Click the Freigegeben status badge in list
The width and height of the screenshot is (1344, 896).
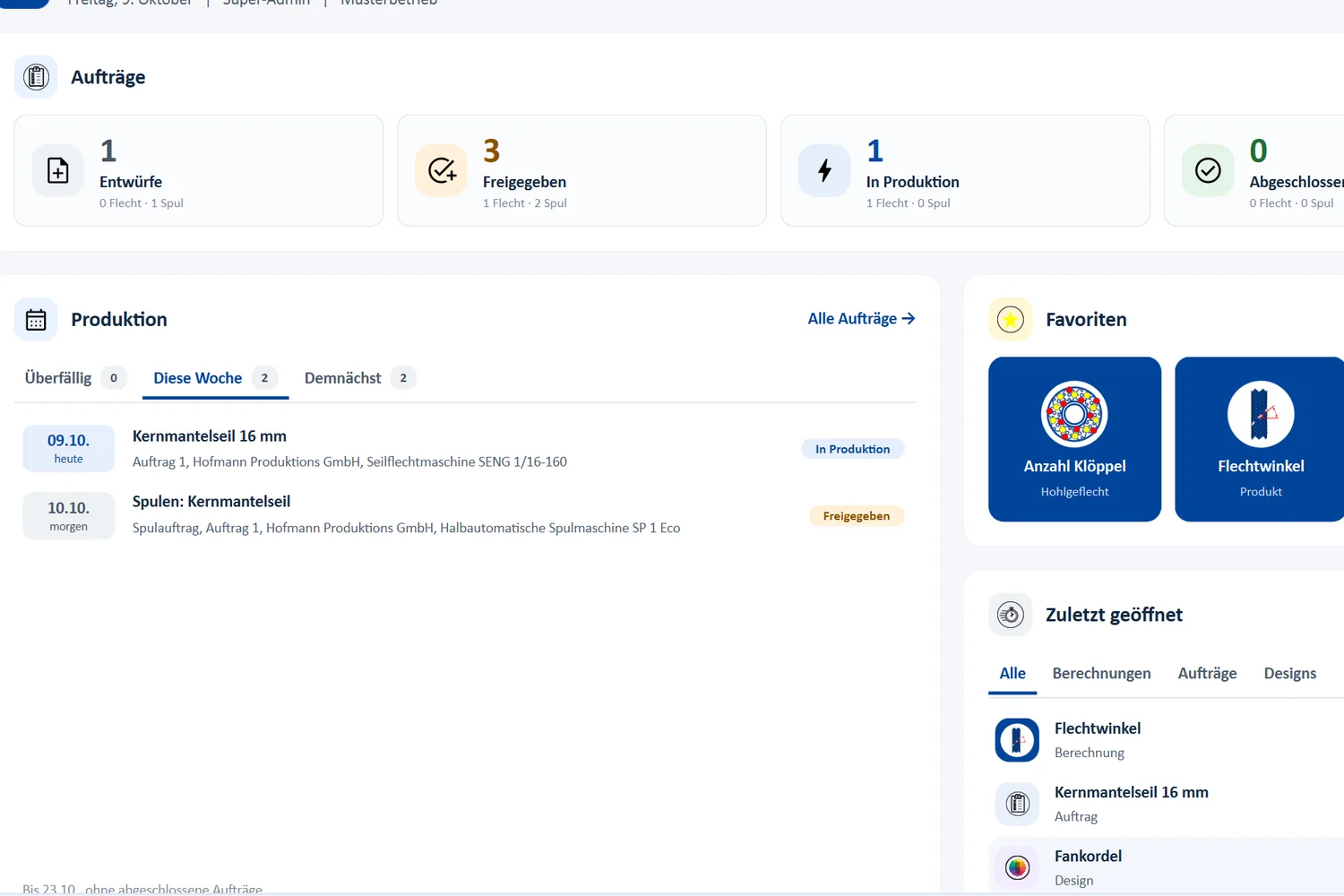pos(857,516)
